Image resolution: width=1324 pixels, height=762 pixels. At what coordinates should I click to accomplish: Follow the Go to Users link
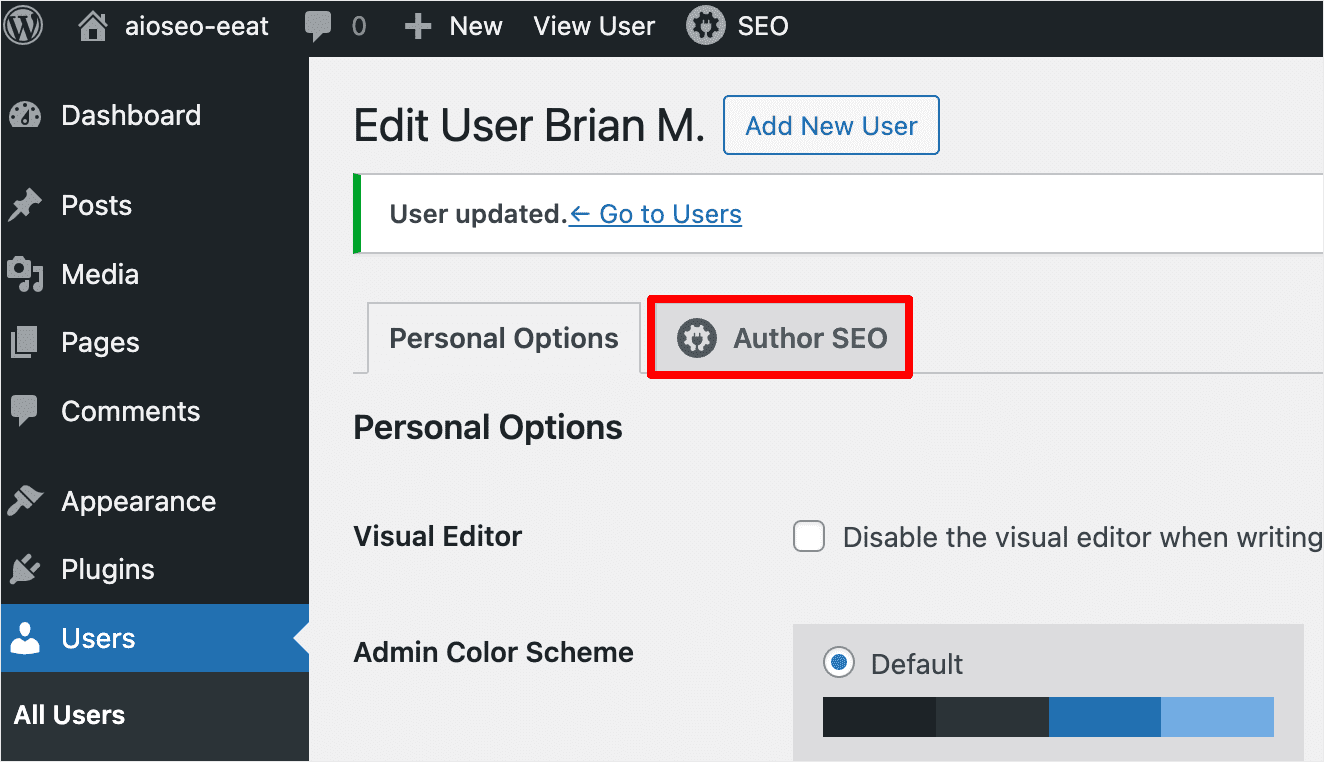pyautogui.click(x=655, y=214)
